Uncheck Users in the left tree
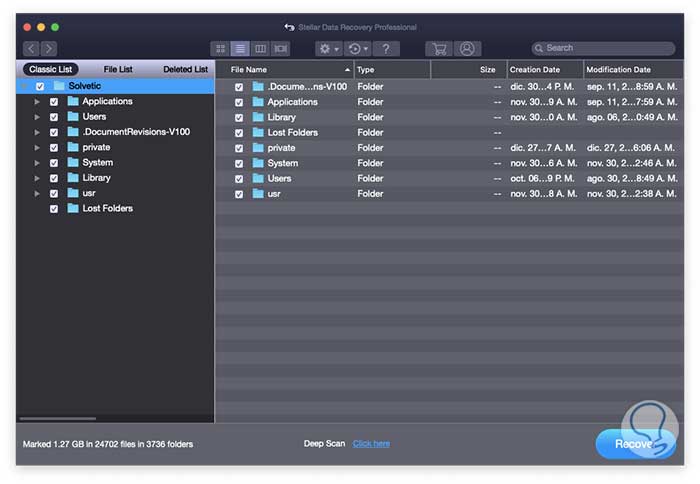 pyautogui.click(x=54, y=117)
